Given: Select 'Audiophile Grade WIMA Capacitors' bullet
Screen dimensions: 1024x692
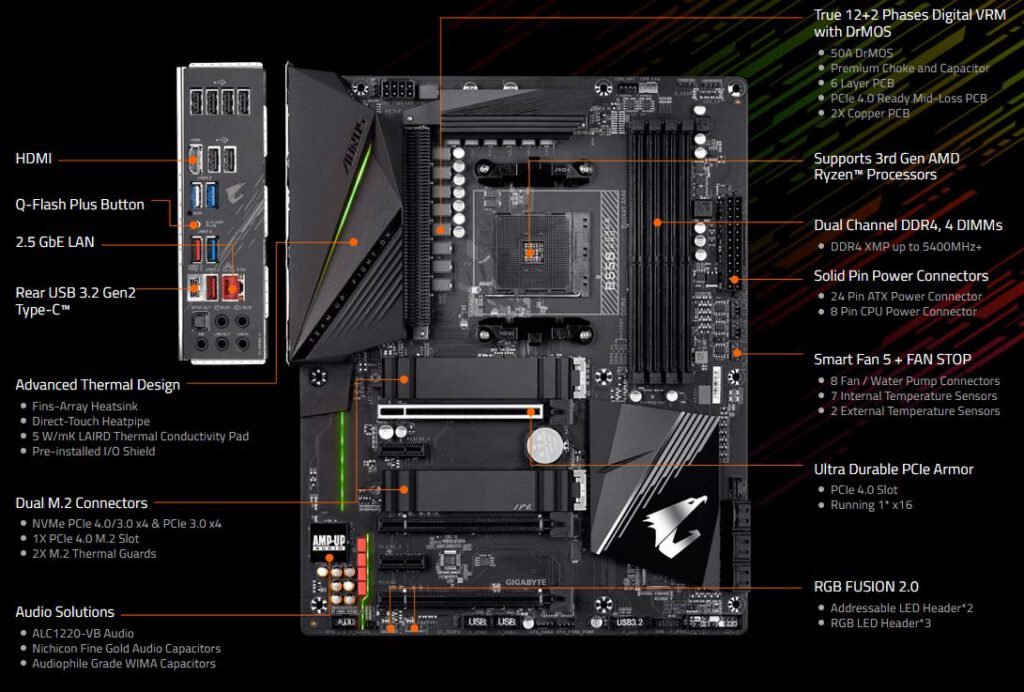Looking at the screenshot, I should [x=123, y=663].
